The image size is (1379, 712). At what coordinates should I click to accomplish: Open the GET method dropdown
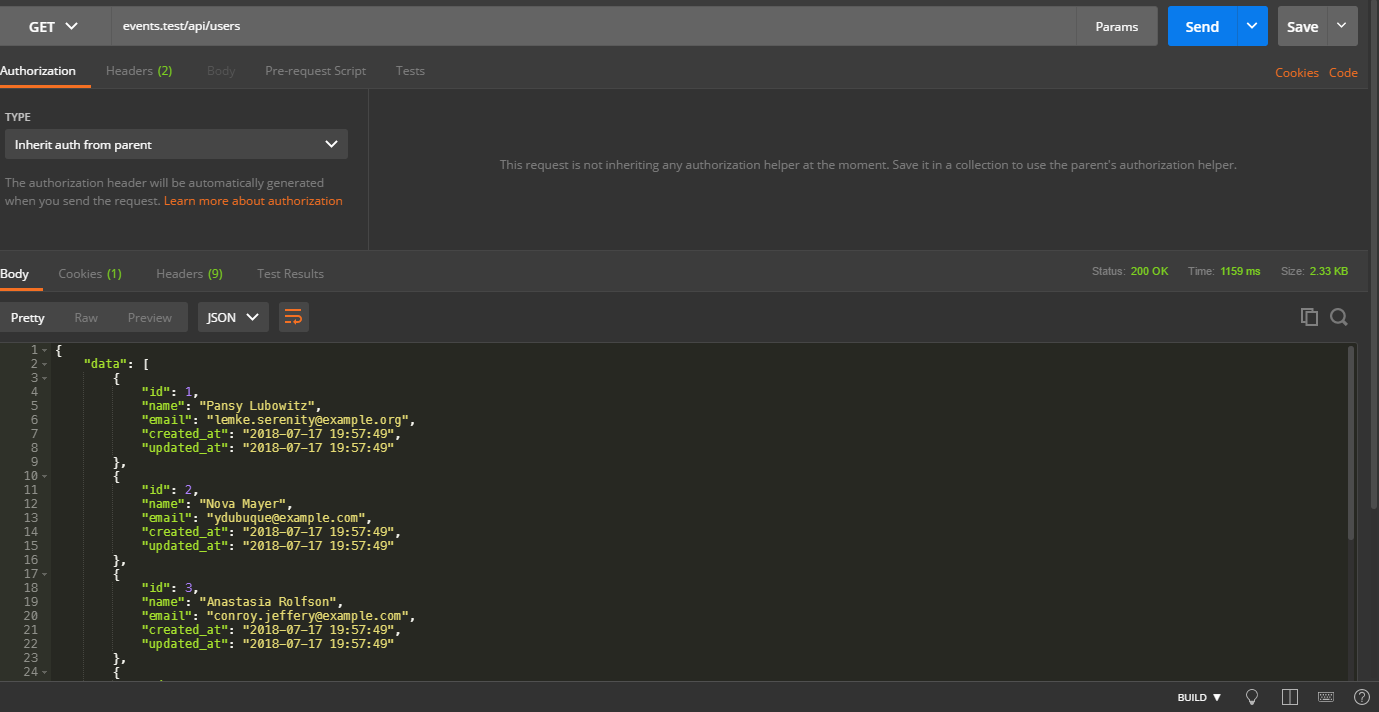54,27
